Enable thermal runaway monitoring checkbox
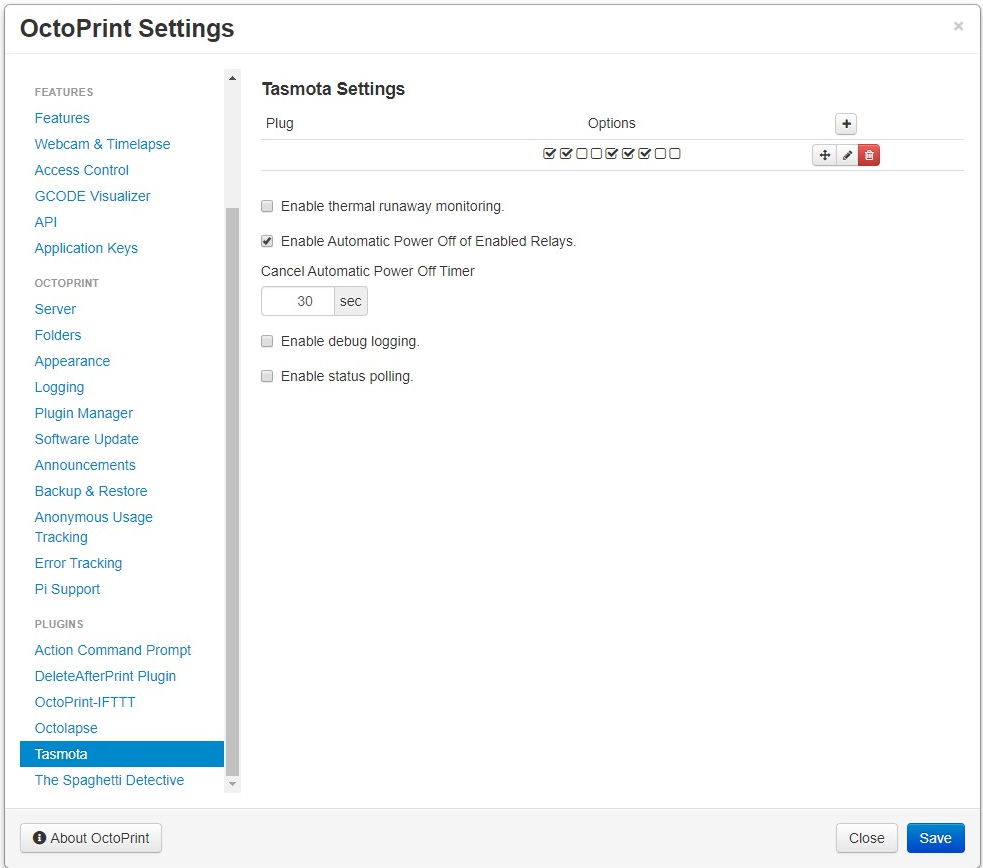 pos(267,206)
